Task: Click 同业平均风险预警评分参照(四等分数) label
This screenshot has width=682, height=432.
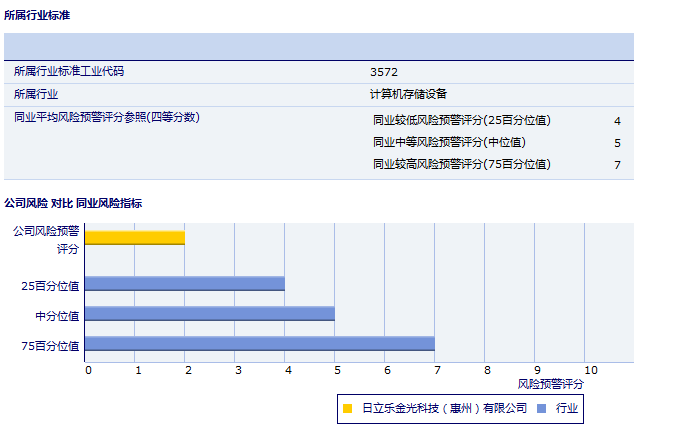Action: coord(107,117)
